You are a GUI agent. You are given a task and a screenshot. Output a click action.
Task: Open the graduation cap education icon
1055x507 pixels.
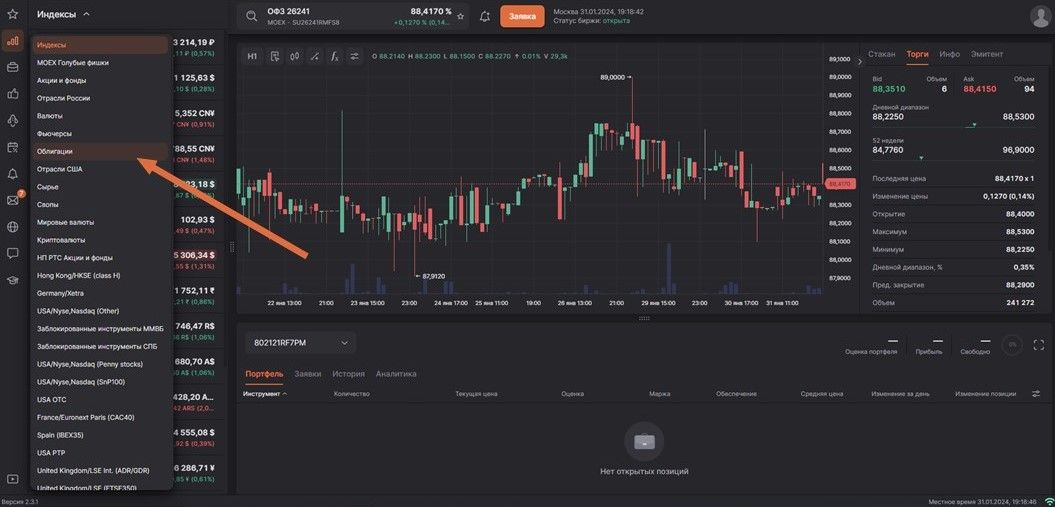12,280
